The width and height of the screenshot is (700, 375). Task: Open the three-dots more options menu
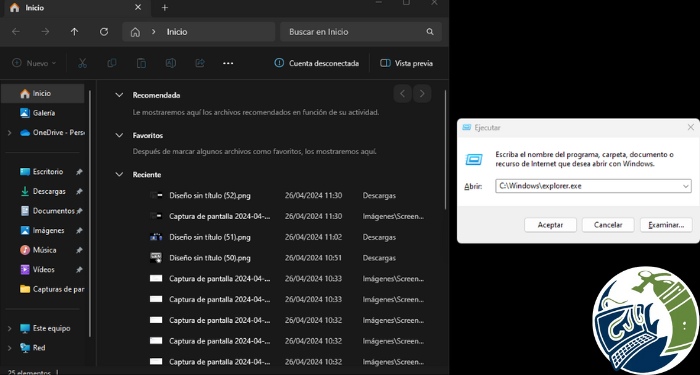click(228, 63)
